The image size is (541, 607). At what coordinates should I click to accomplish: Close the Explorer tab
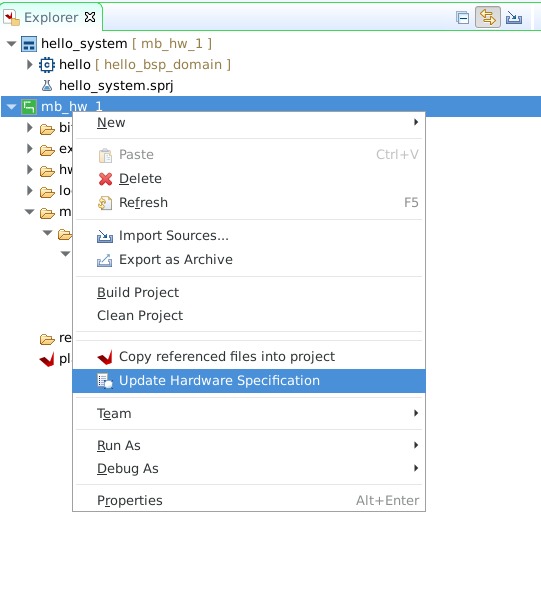[90, 17]
